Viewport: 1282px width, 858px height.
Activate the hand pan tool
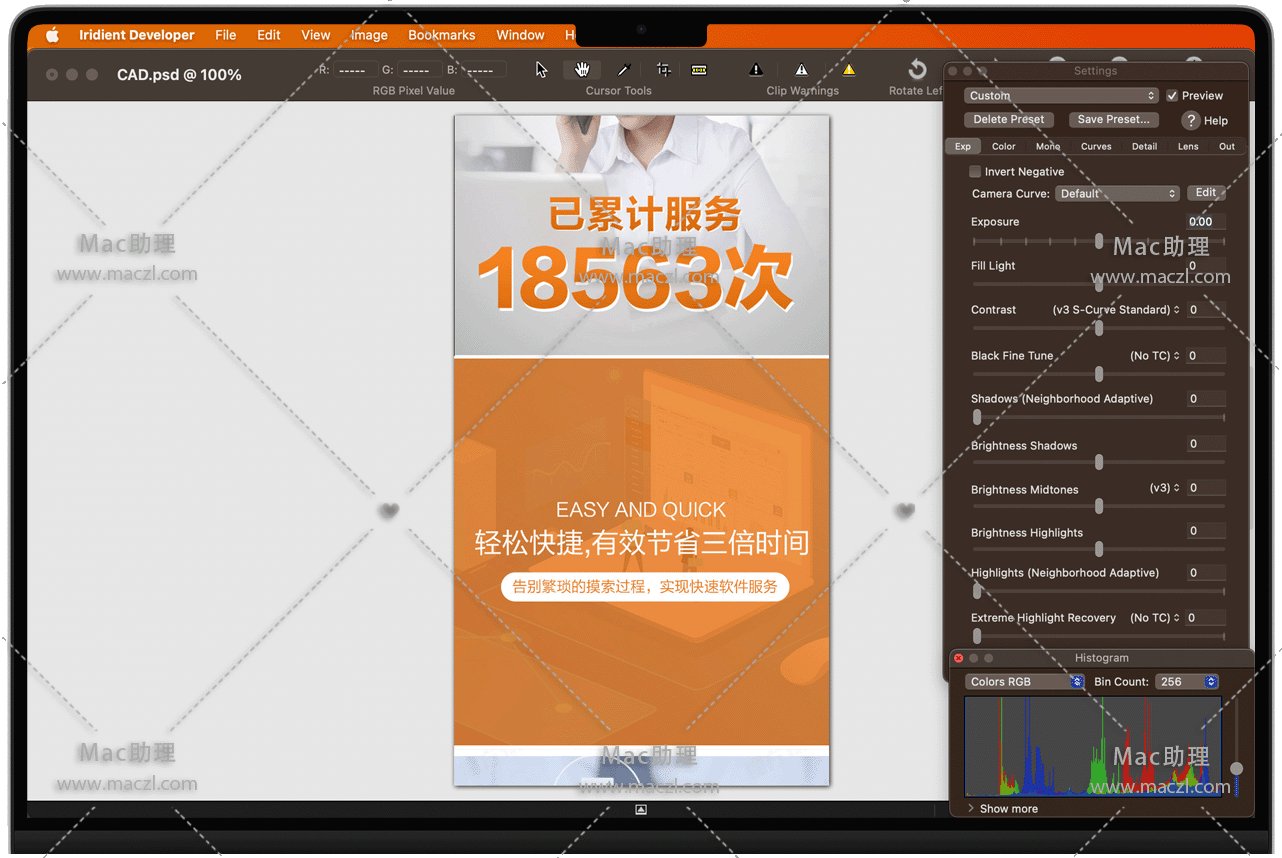pyautogui.click(x=582, y=69)
